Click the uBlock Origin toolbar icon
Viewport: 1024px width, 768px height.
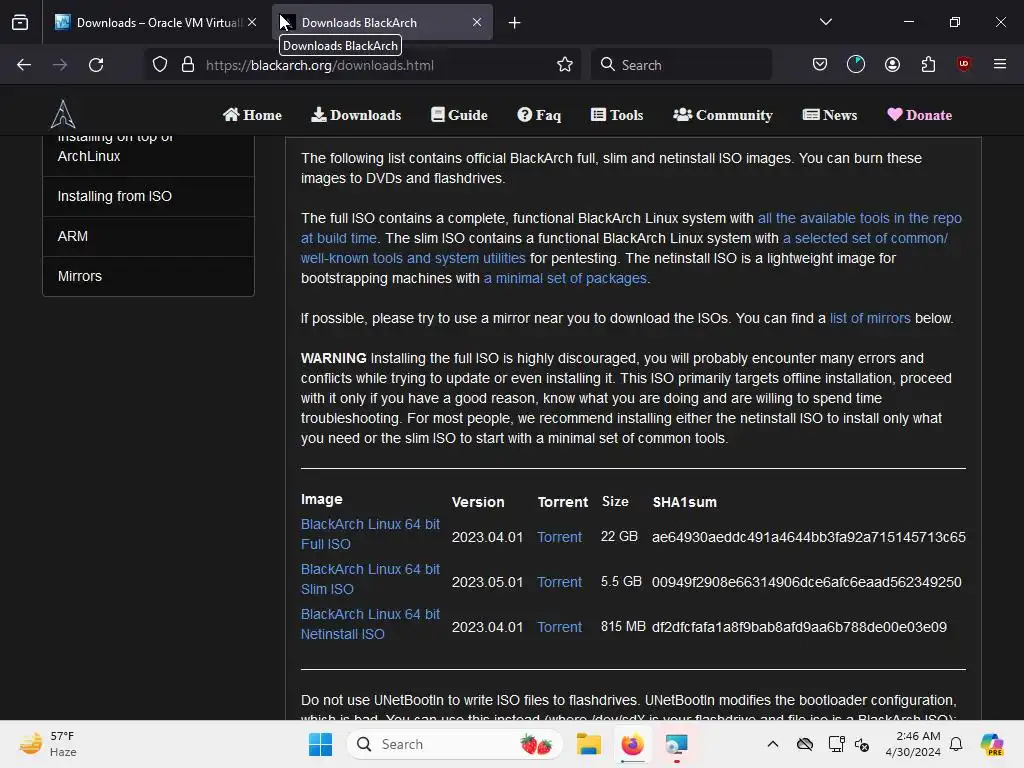point(964,65)
